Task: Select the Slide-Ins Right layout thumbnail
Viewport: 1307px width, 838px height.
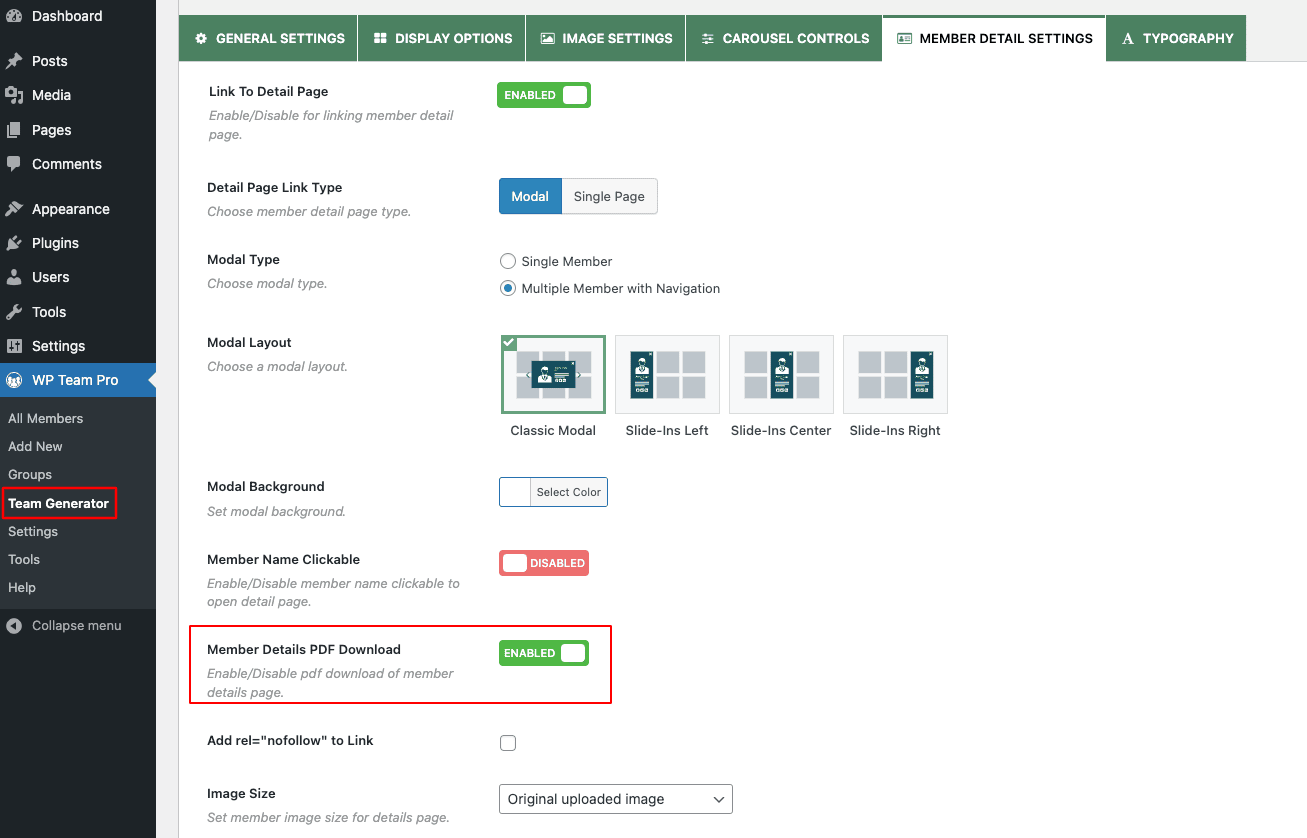Action: pos(895,374)
